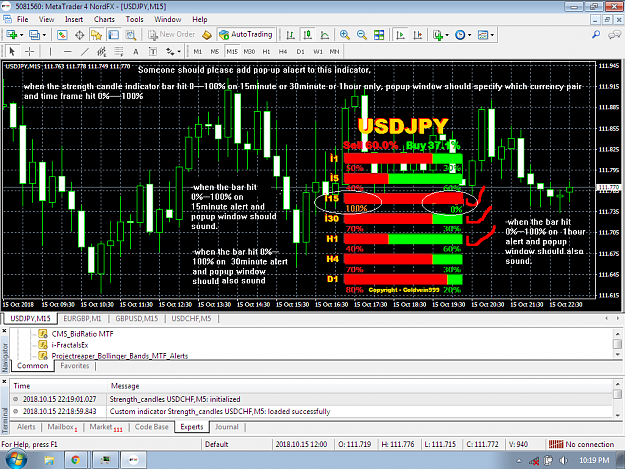Screen dimensions: 625x469
Task: Switch to H1 timeframe
Action: pyautogui.click(x=266, y=51)
